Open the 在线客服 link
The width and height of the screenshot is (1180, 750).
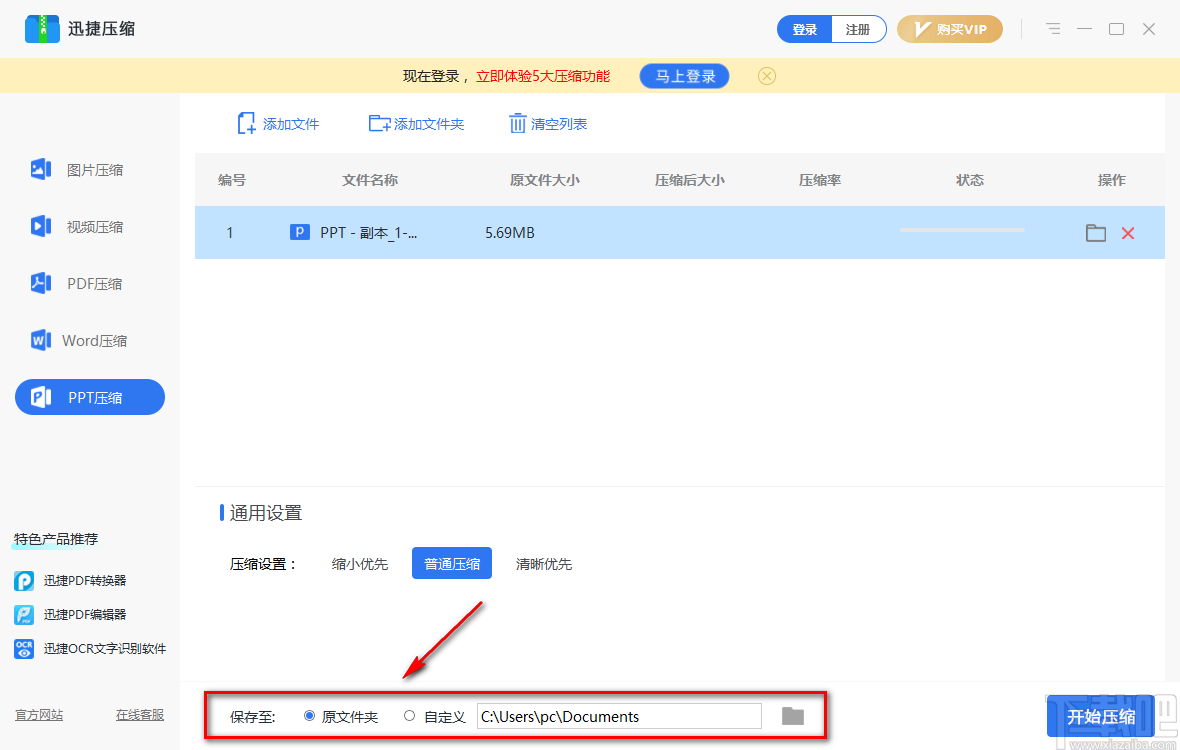pyautogui.click(x=140, y=715)
